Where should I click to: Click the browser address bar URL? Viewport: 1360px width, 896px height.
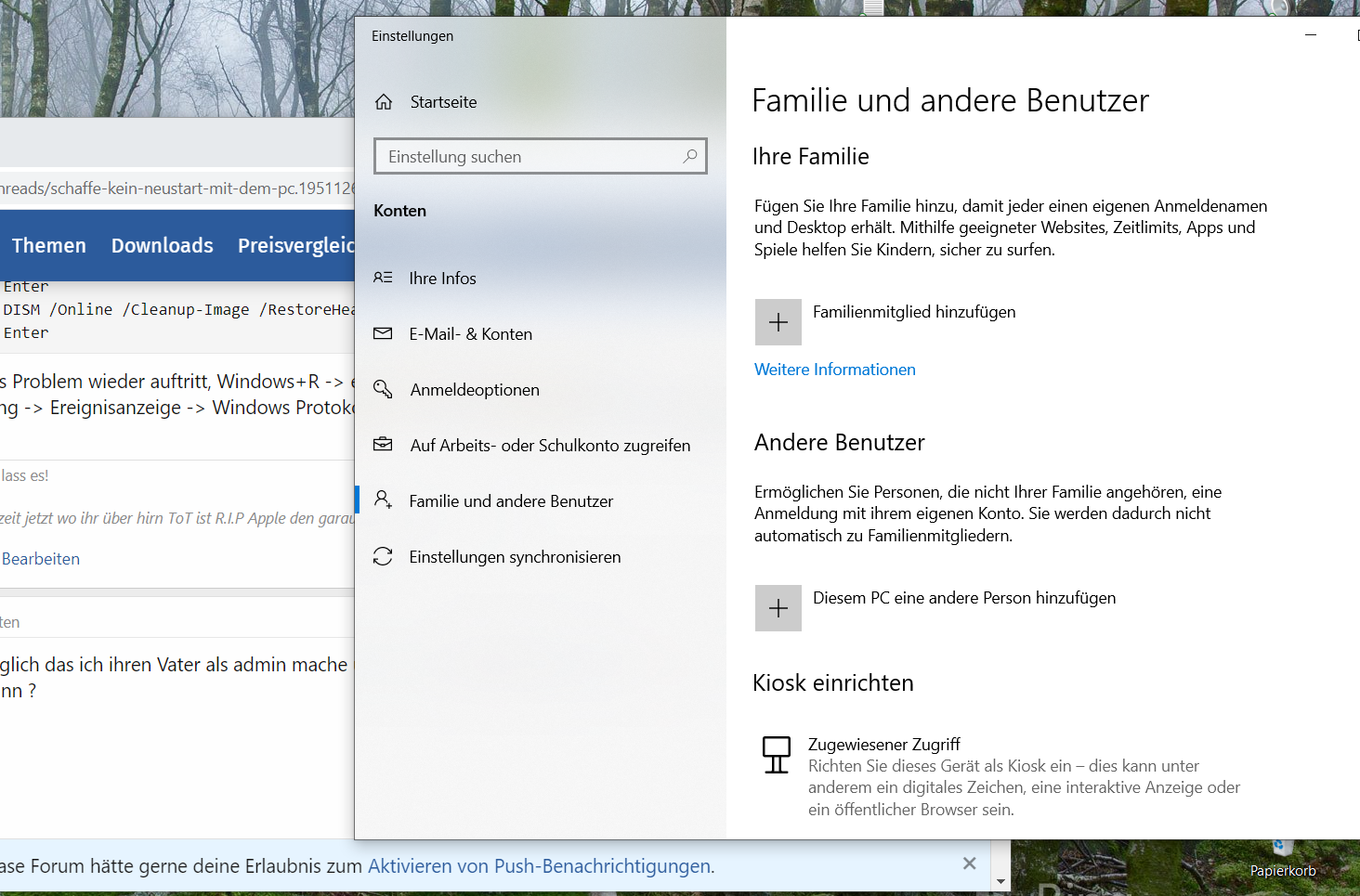tap(177, 188)
